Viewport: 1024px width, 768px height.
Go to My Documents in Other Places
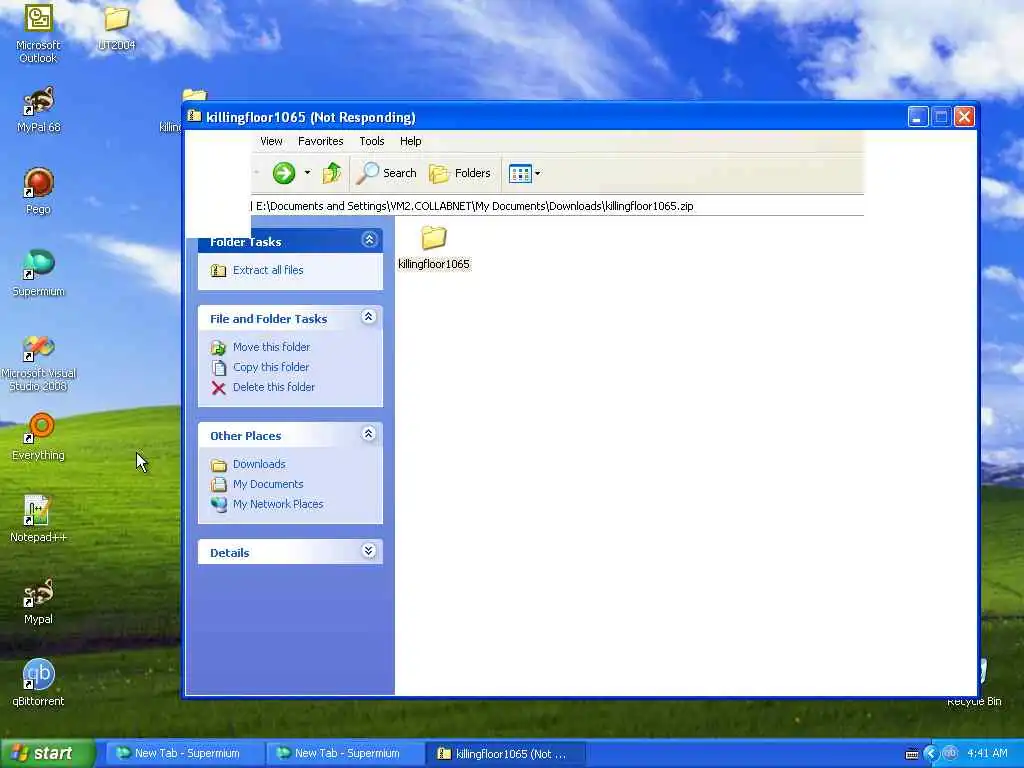268,484
